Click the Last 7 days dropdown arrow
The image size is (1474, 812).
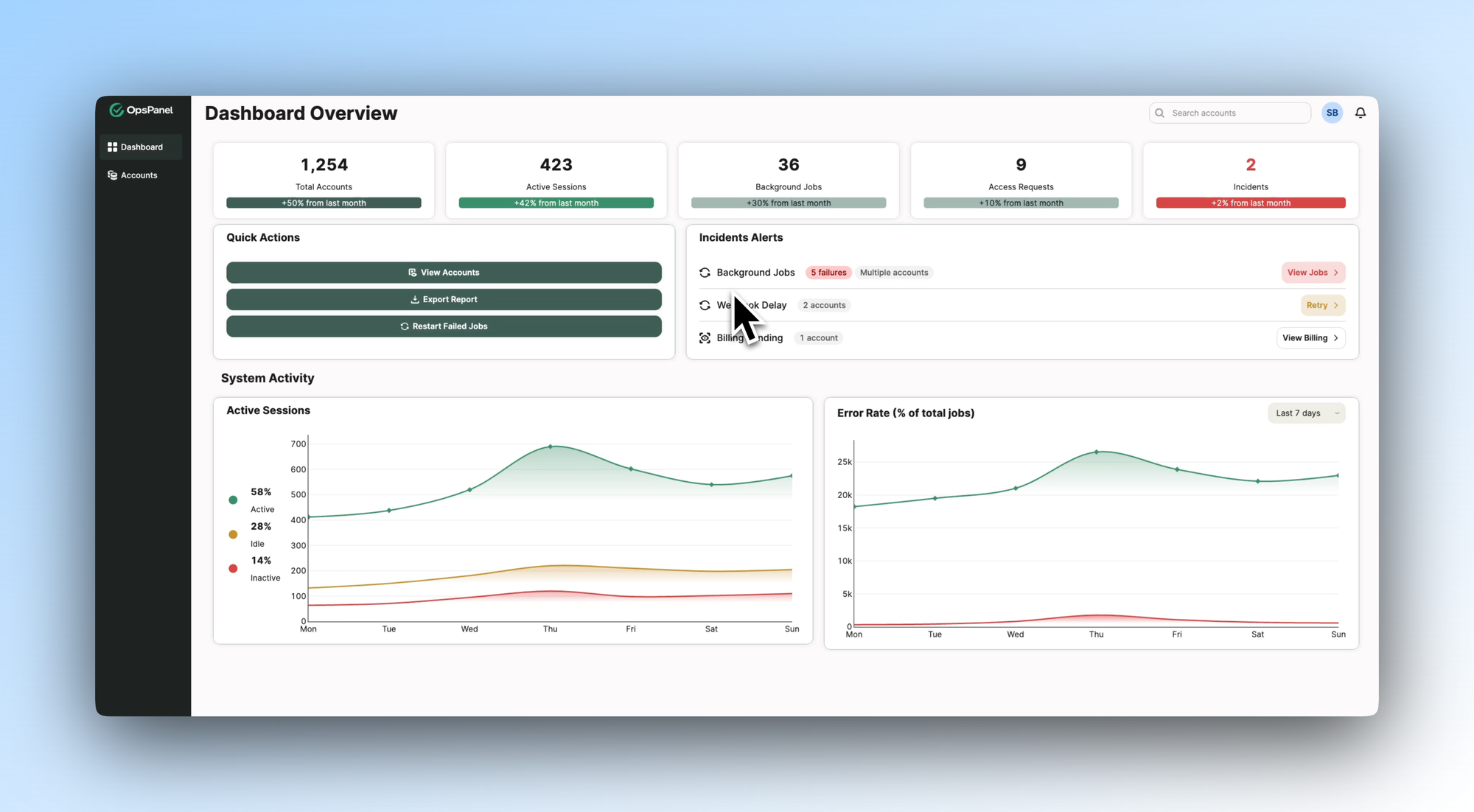coord(1337,413)
